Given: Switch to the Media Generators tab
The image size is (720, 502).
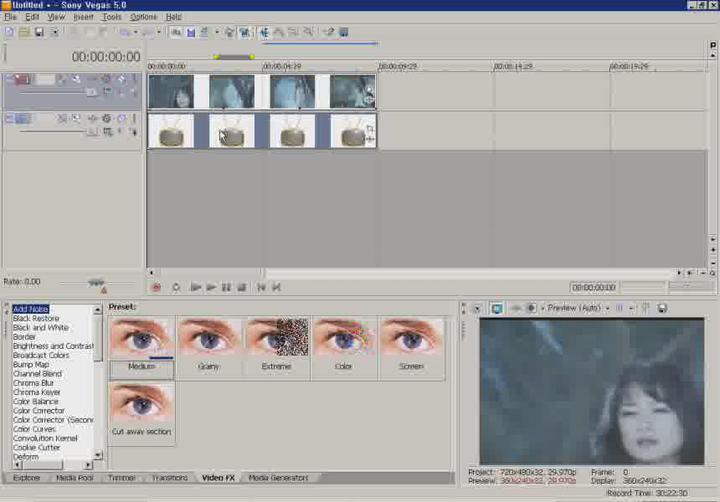Looking at the screenshot, I should [278, 478].
